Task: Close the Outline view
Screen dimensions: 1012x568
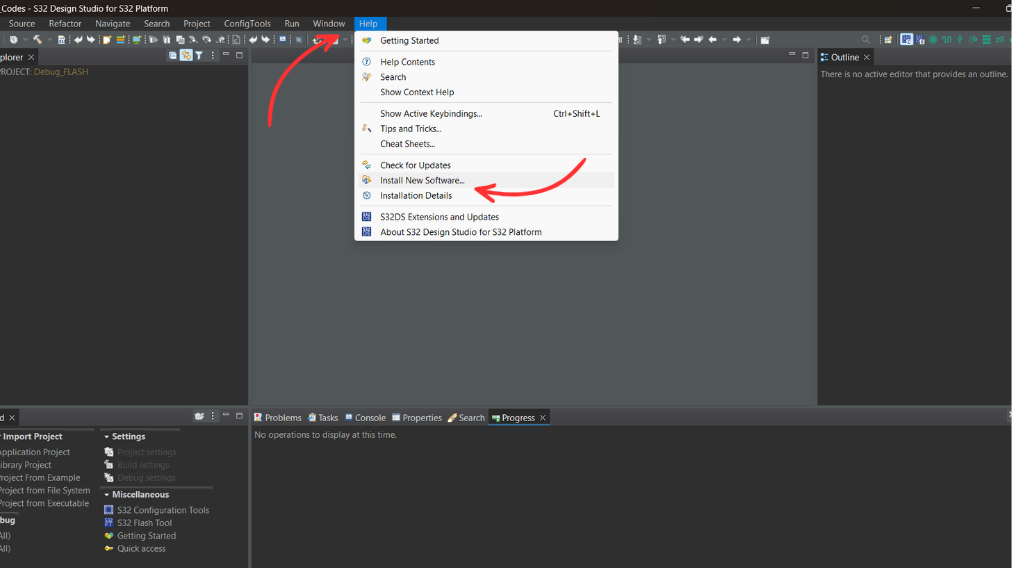Action: point(867,57)
